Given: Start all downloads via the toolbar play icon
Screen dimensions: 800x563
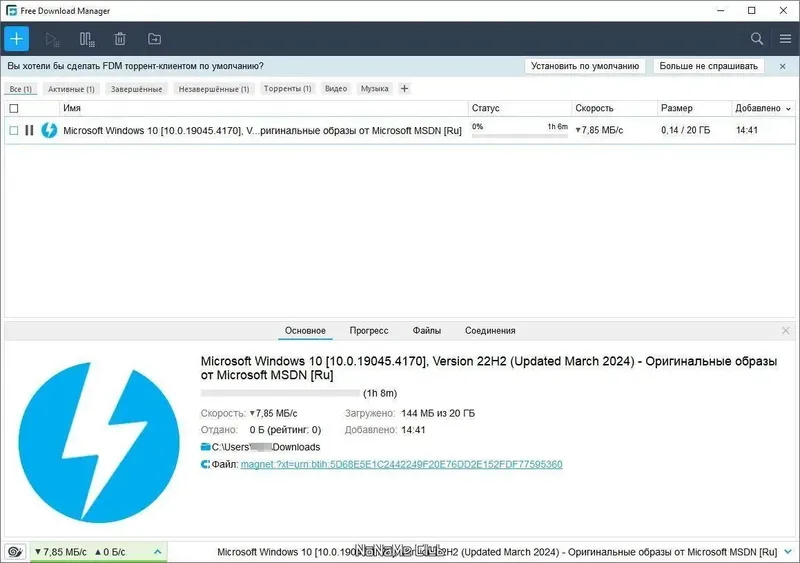Looking at the screenshot, I should click(52, 39).
